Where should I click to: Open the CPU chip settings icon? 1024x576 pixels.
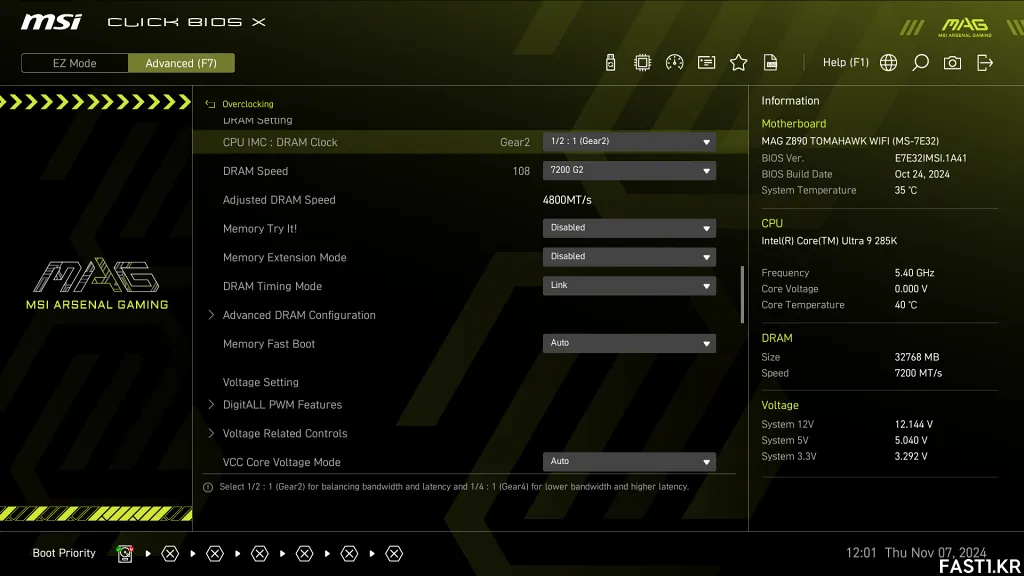click(643, 63)
